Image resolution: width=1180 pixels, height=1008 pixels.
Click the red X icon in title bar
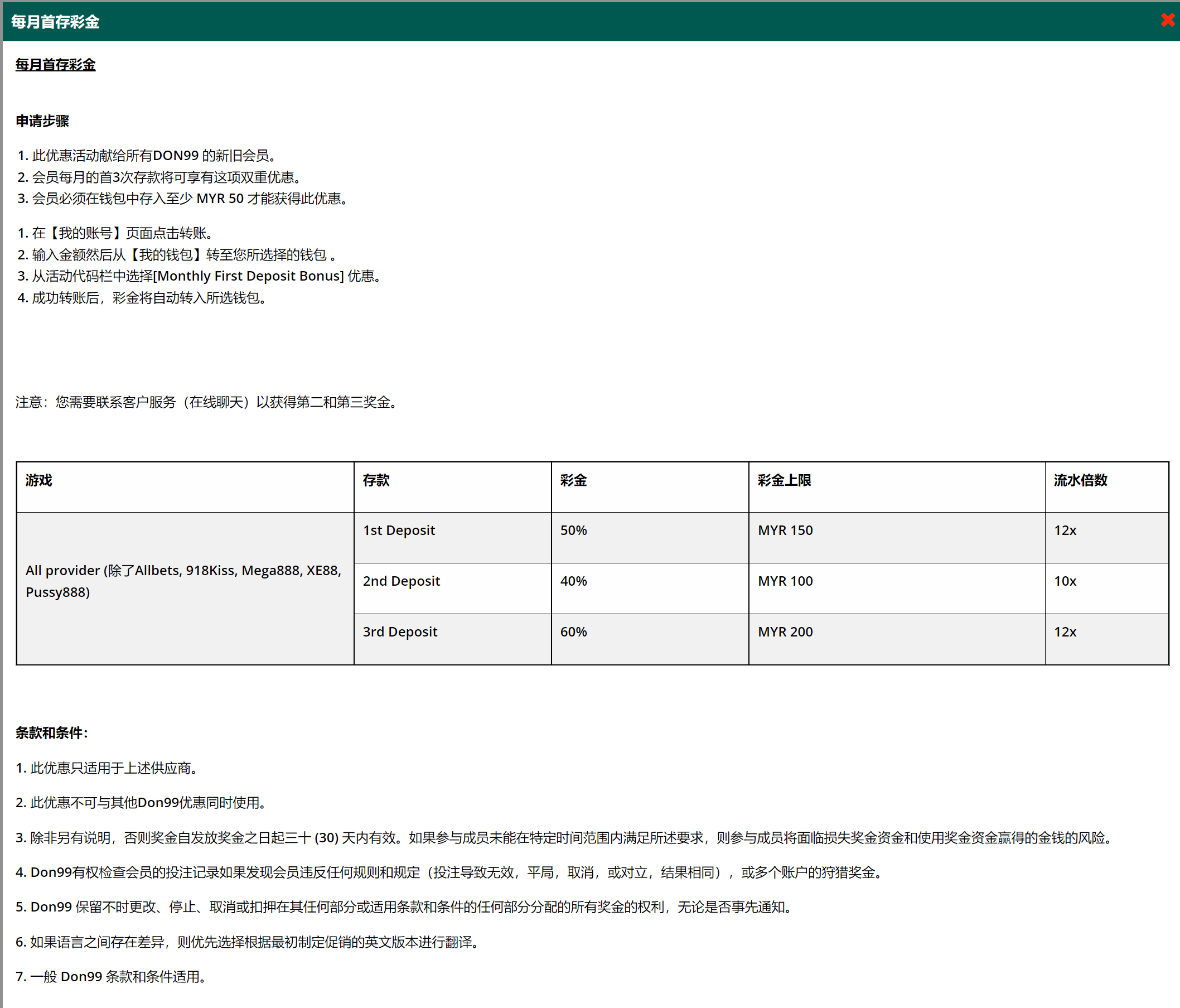pos(1166,21)
